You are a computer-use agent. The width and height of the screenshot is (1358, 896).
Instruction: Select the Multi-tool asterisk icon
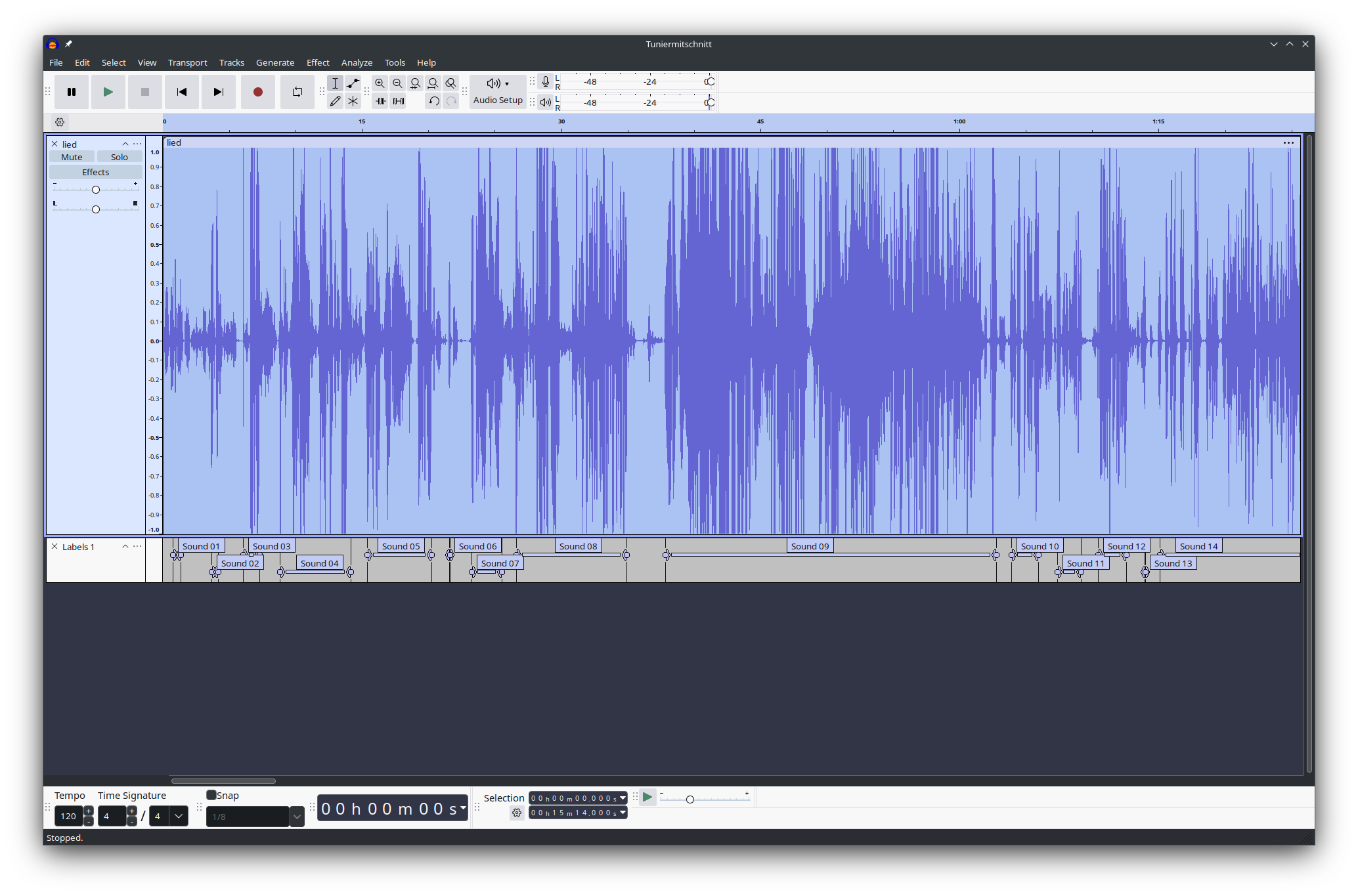click(353, 101)
